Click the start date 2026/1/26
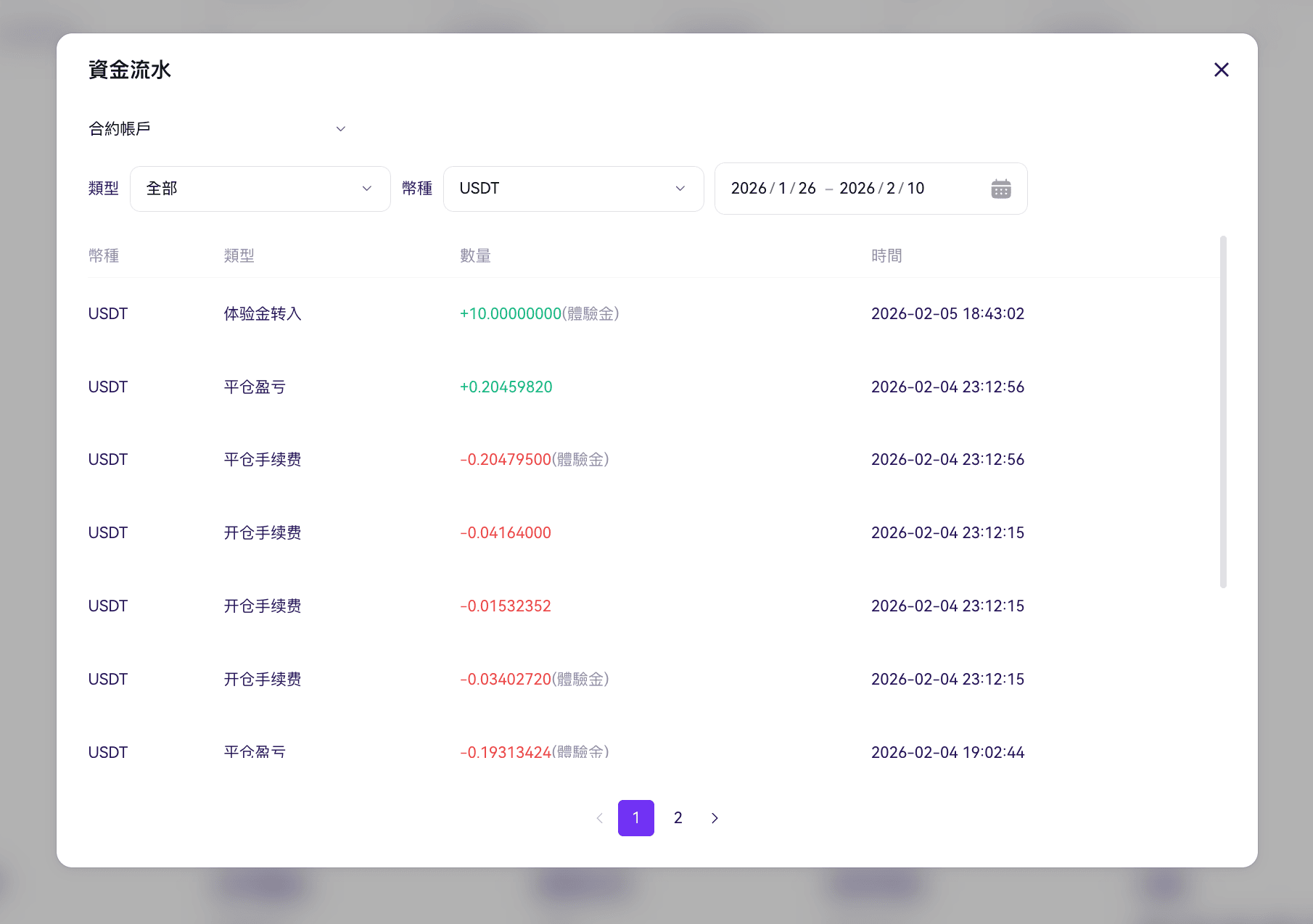This screenshot has height=924, width=1313. 773,189
